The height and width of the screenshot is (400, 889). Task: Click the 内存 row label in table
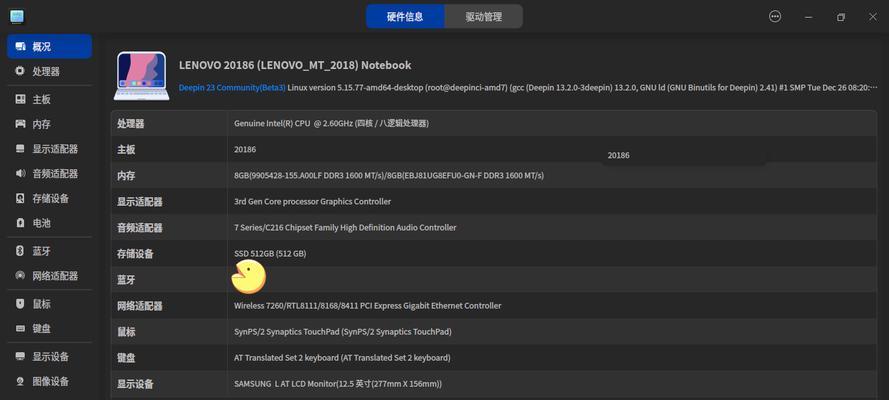pyautogui.click(x=126, y=176)
